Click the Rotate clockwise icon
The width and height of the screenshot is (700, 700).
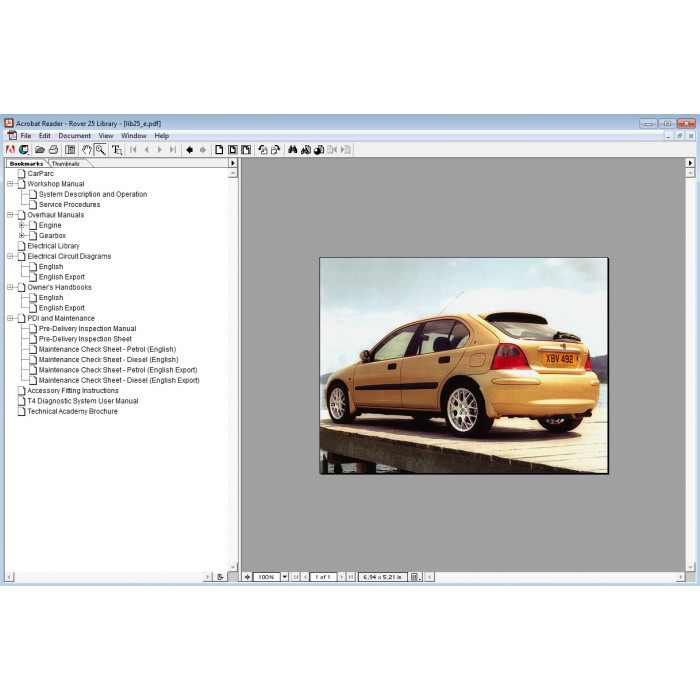click(x=275, y=150)
